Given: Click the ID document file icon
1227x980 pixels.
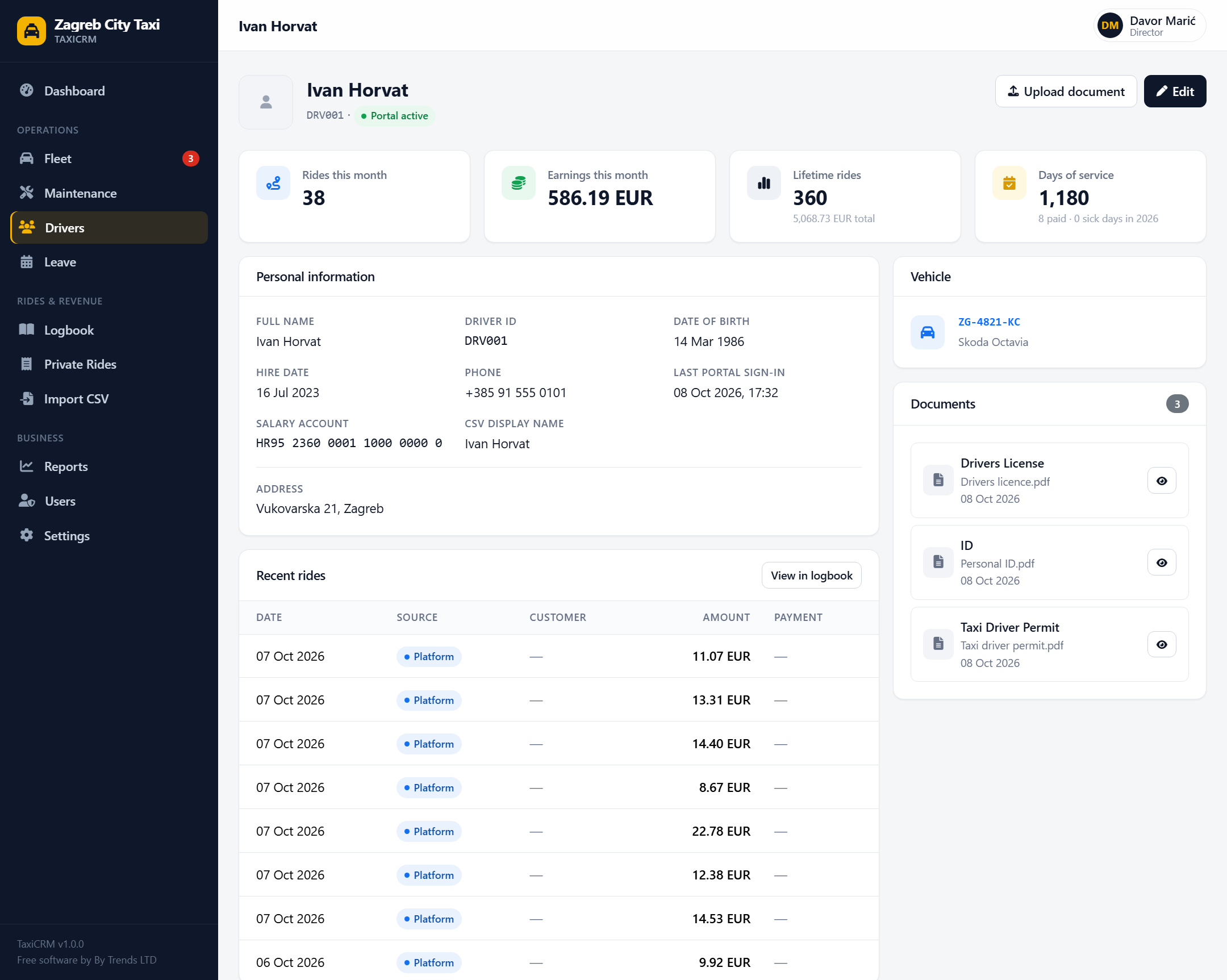Looking at the screenshot, I should coord(938,562).
